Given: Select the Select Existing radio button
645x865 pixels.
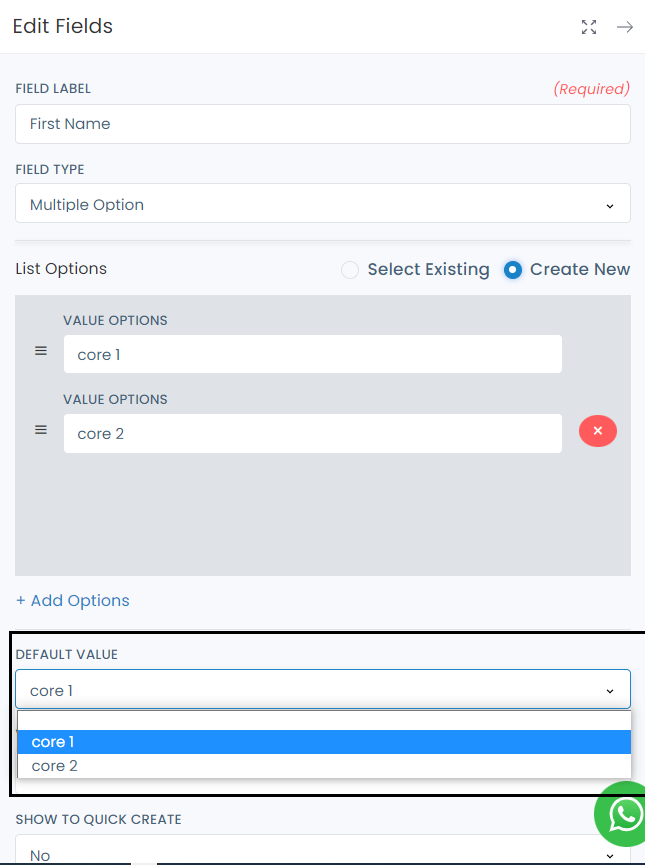Looking at the screenshot, I should [x=350, y=270].
